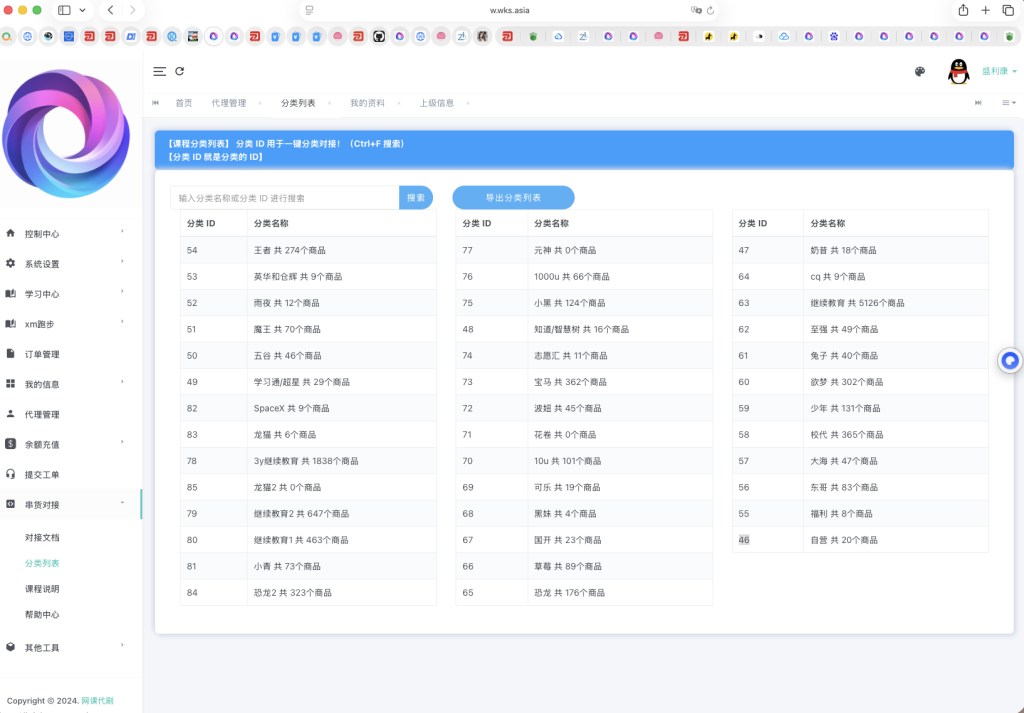
Task: Open the 盛利康 user dropdown
Action: tap(999, 71)
